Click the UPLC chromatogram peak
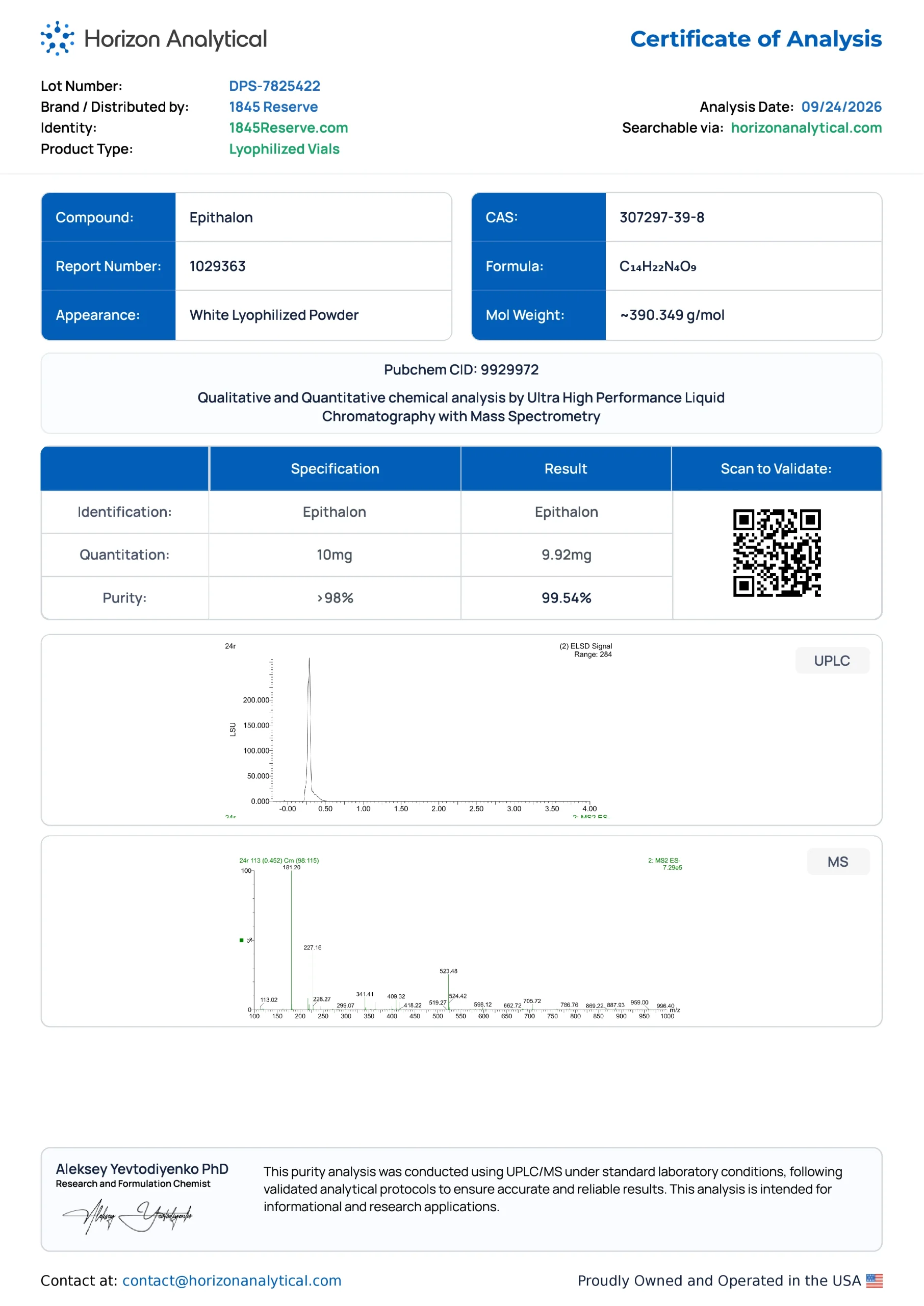This screenshot has height=1306, width=924. coord(309,729)
